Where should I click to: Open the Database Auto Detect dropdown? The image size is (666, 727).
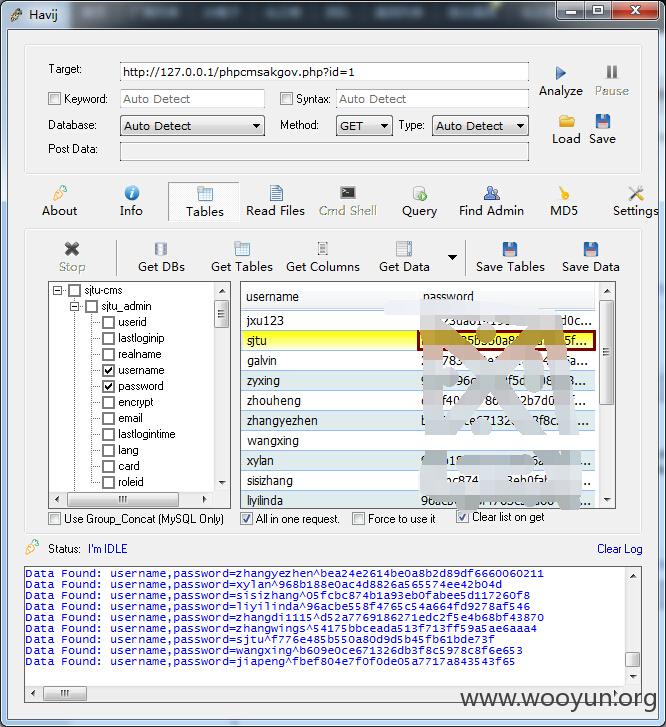pyautogui.click(x=192, y=126)
